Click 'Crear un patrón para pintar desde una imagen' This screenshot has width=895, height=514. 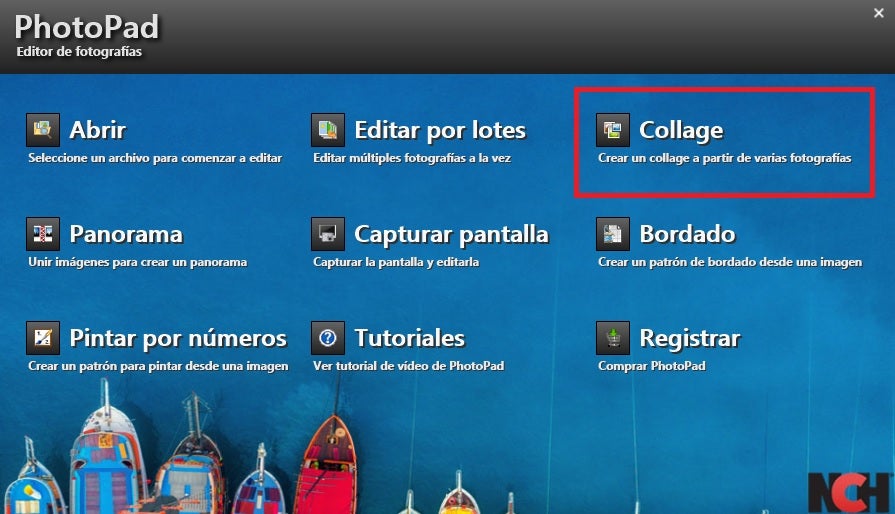point(158,366)
